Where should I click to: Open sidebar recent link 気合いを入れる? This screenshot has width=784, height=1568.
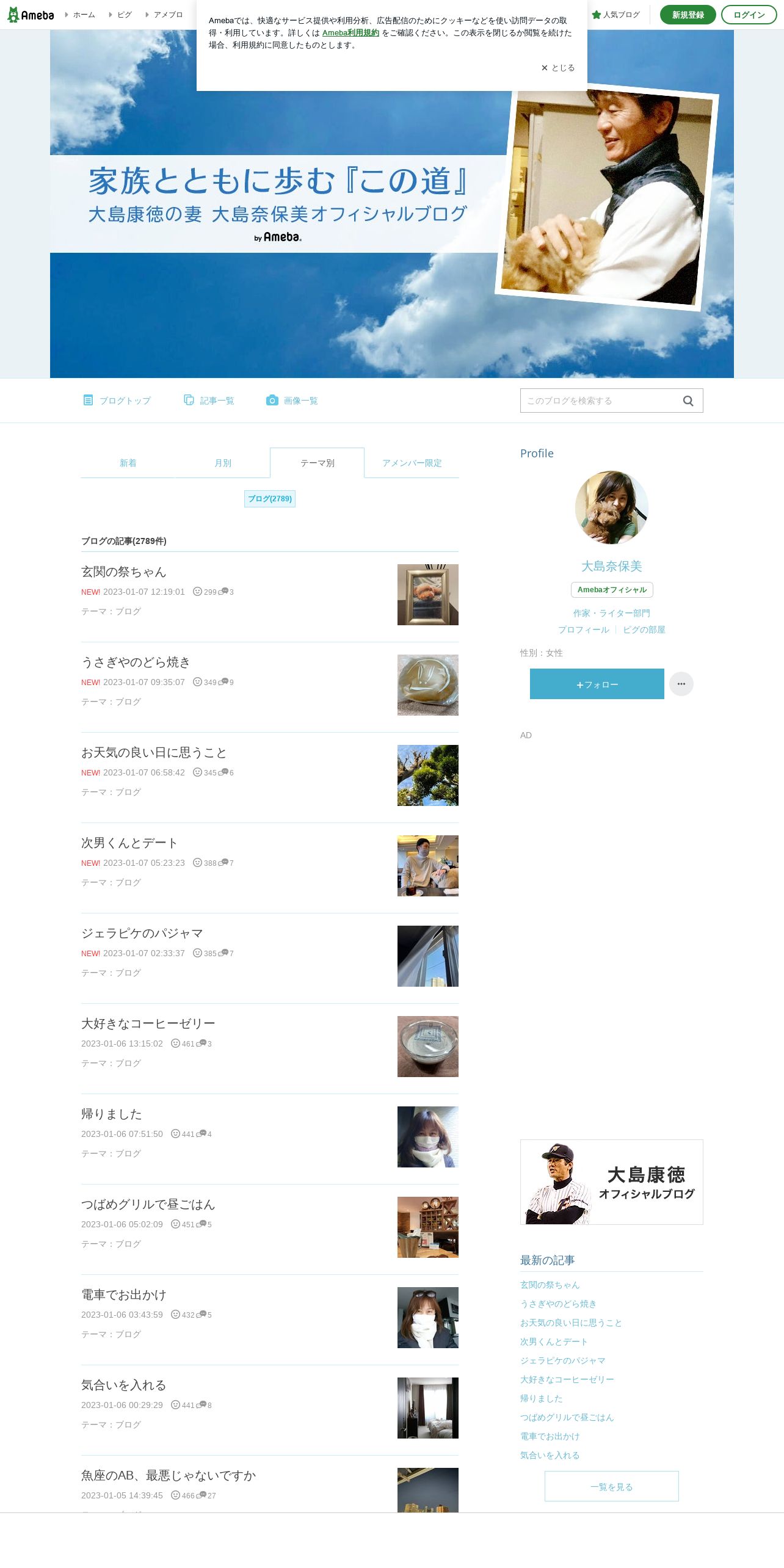pyautogui.click(x=550, y=1455)
